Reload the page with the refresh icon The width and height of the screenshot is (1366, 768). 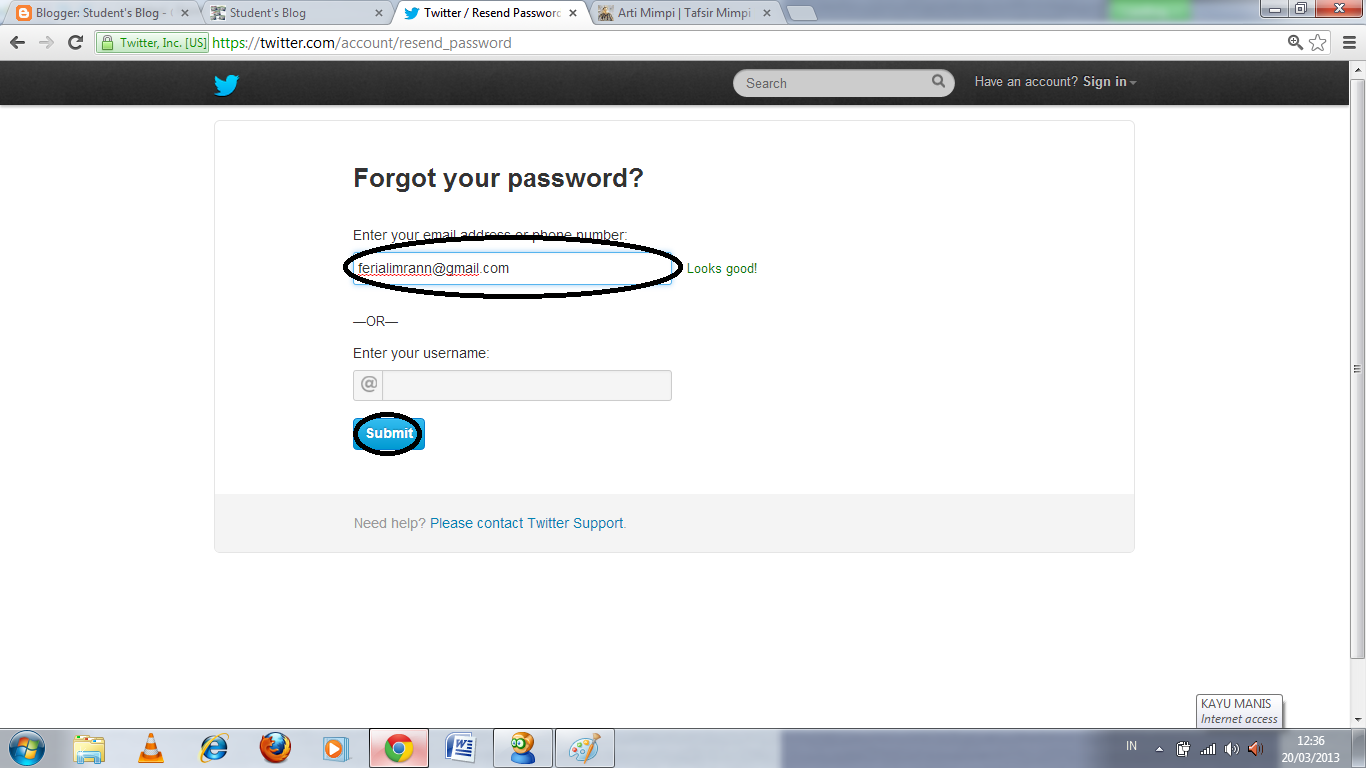point(75,42)
